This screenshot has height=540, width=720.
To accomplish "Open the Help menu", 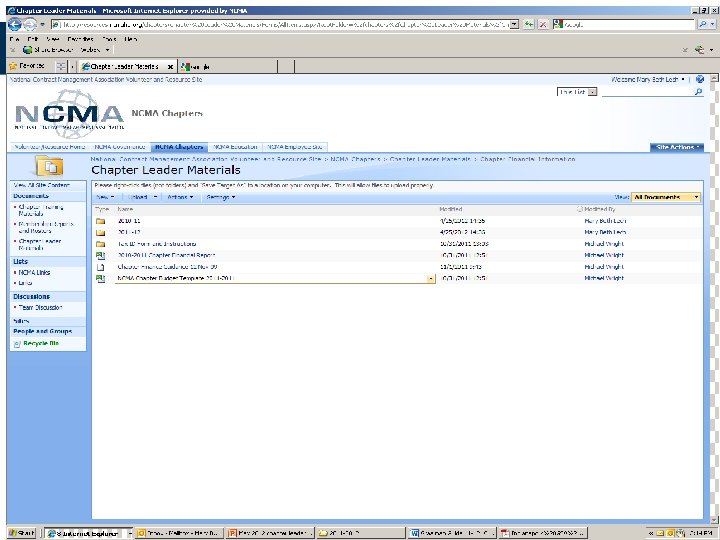I will point(130,39).
